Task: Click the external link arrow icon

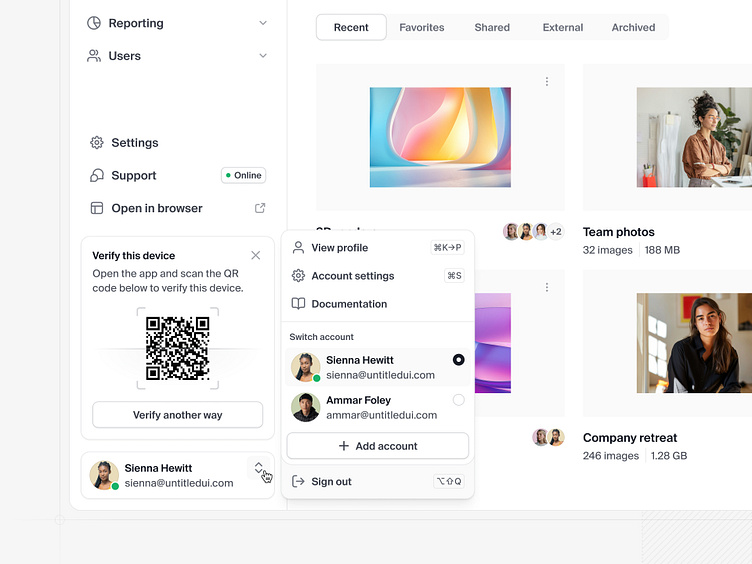Action: (260, 208)
